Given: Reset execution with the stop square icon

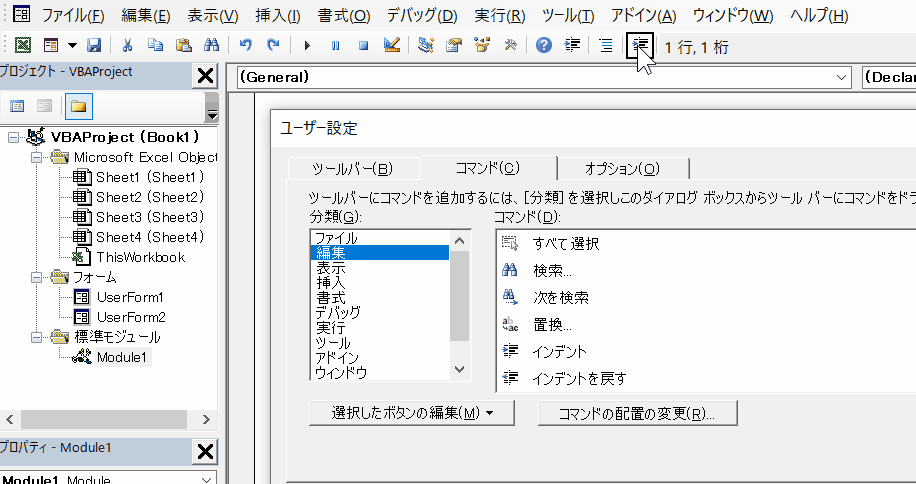Looking at the screenshot, I should (363, 45).
